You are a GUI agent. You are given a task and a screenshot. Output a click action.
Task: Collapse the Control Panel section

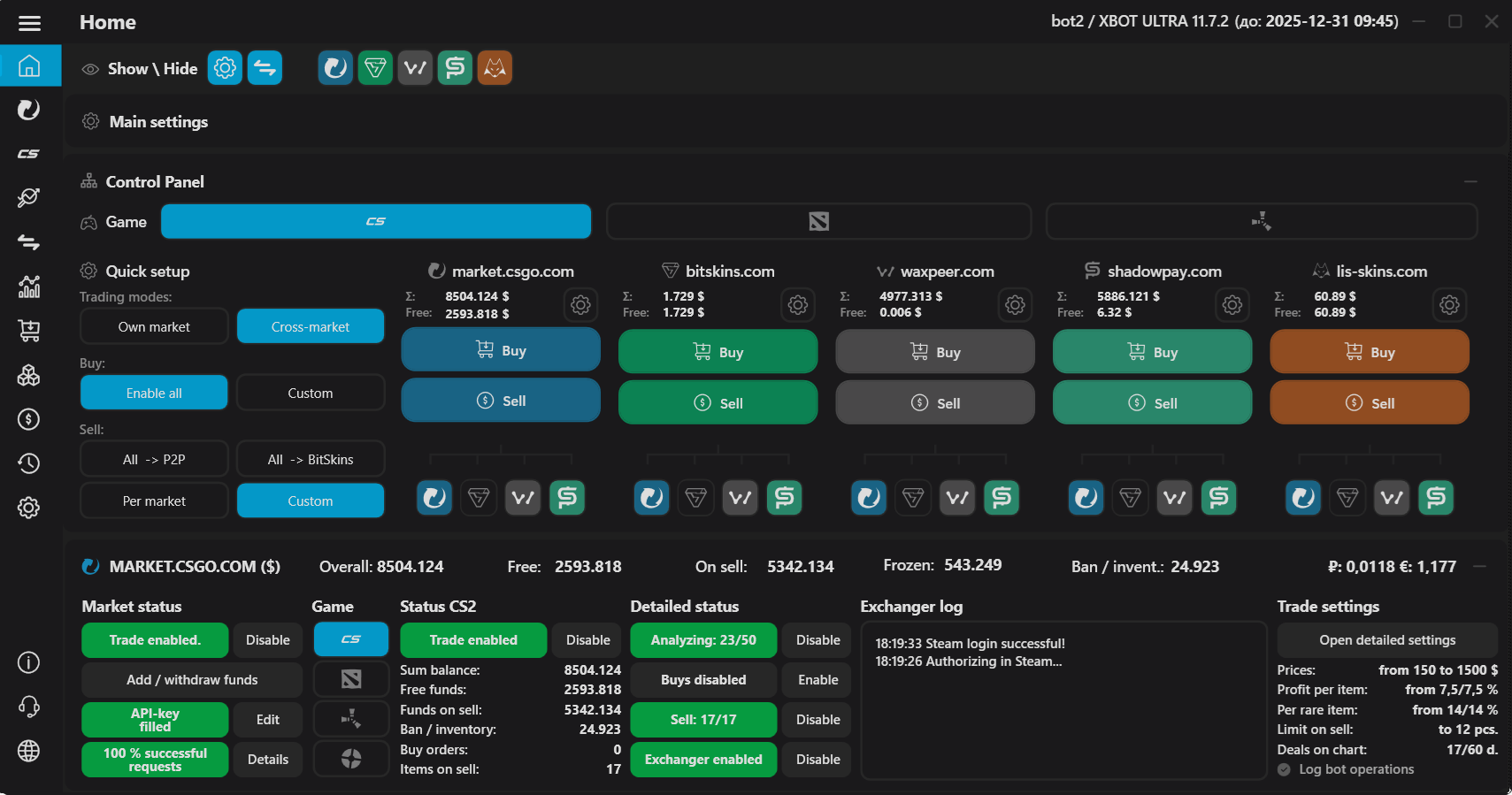click(x=1470, y=181)
